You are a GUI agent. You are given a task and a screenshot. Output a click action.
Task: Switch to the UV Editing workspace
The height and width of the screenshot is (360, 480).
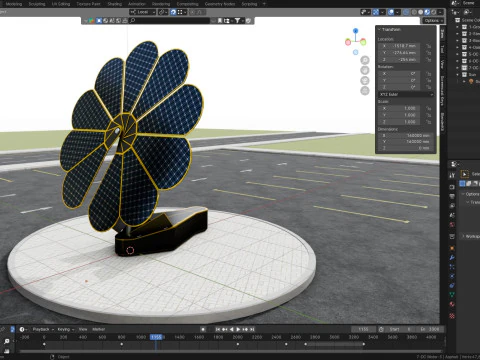pos(61,4)
